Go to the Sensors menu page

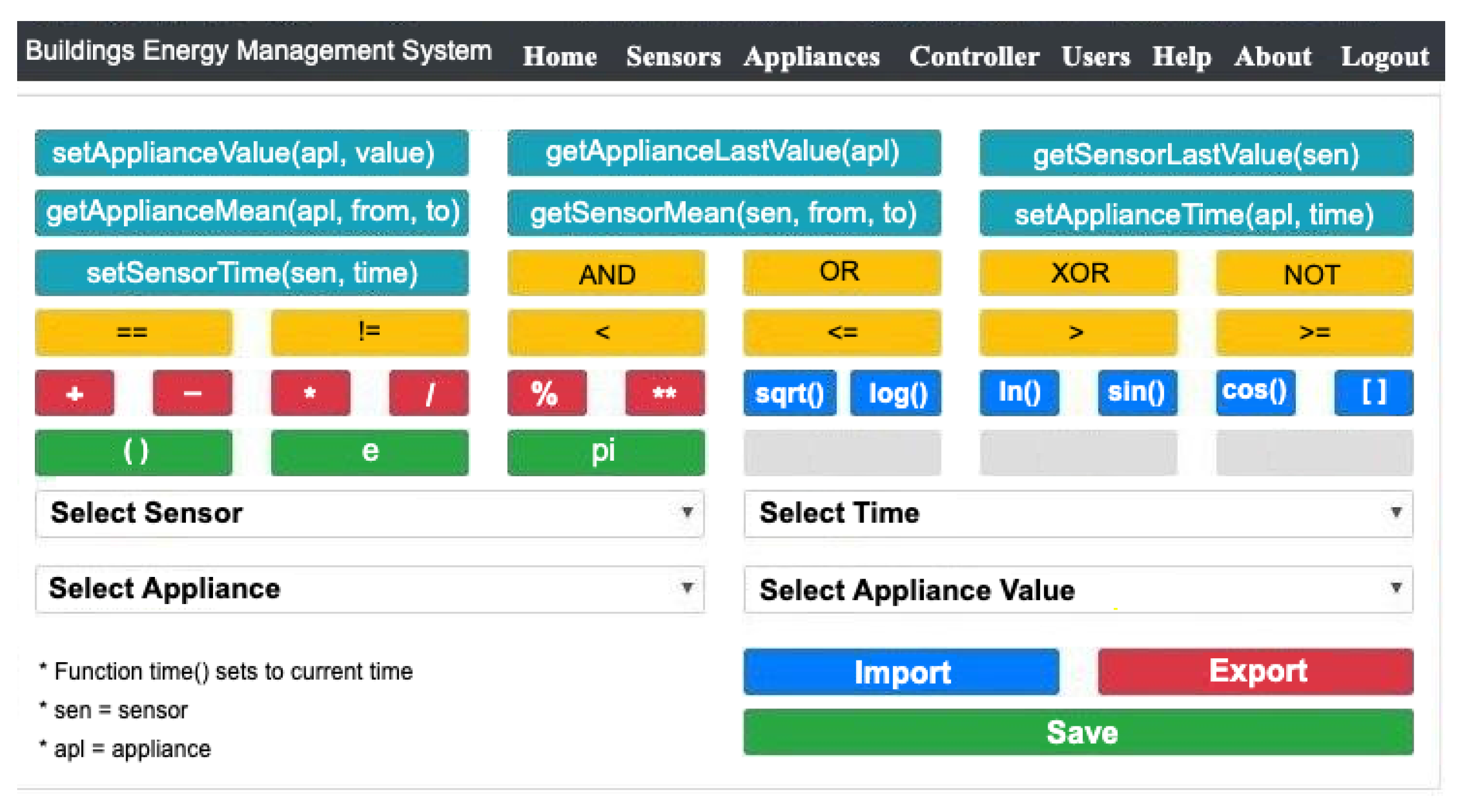pyautogui.click(x=673, y=56)
